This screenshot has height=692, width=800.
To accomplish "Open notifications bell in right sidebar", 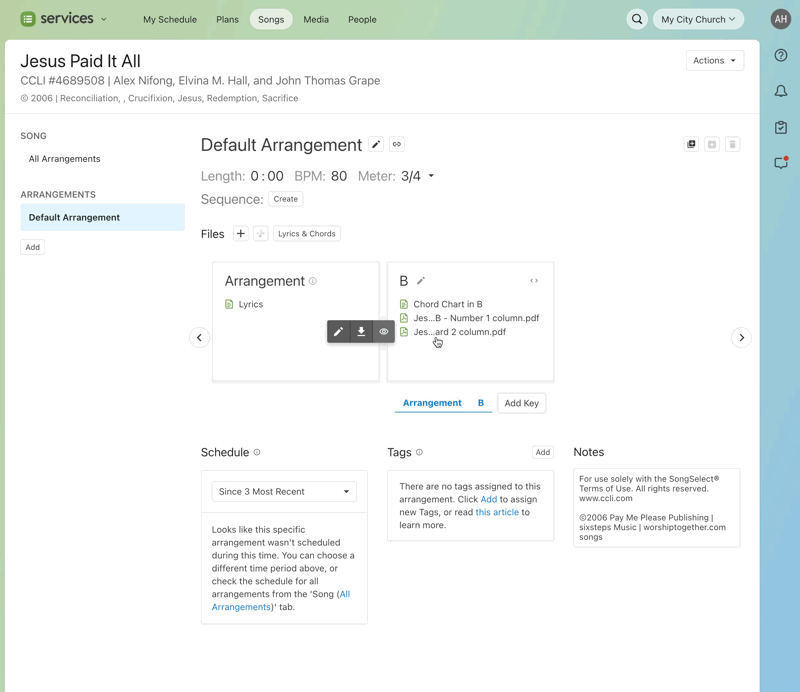I will point(781,91).
